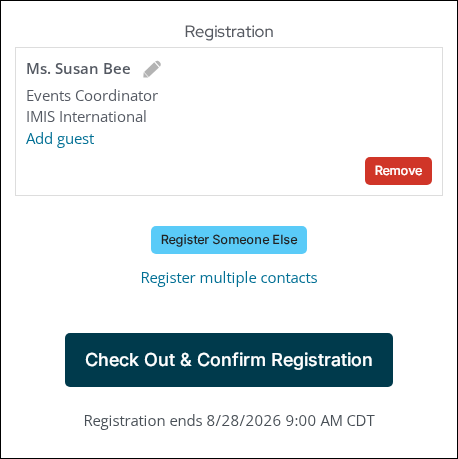Viewport: 458px width, 459px height.
Task: Proceed to checkout with the dark button
Action: point(229,360)
